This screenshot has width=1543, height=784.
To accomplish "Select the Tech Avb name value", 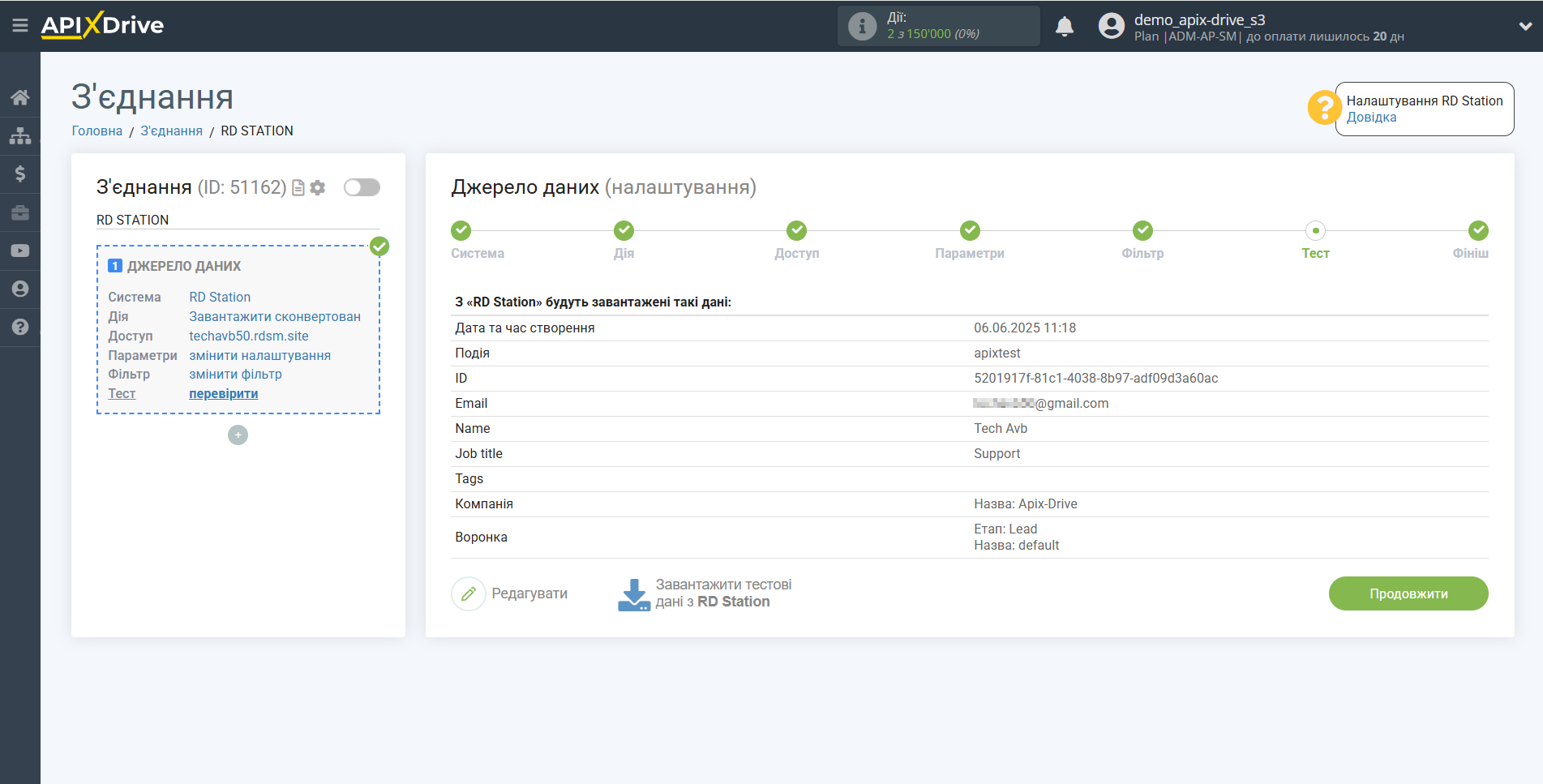I will click(1001, 429).
